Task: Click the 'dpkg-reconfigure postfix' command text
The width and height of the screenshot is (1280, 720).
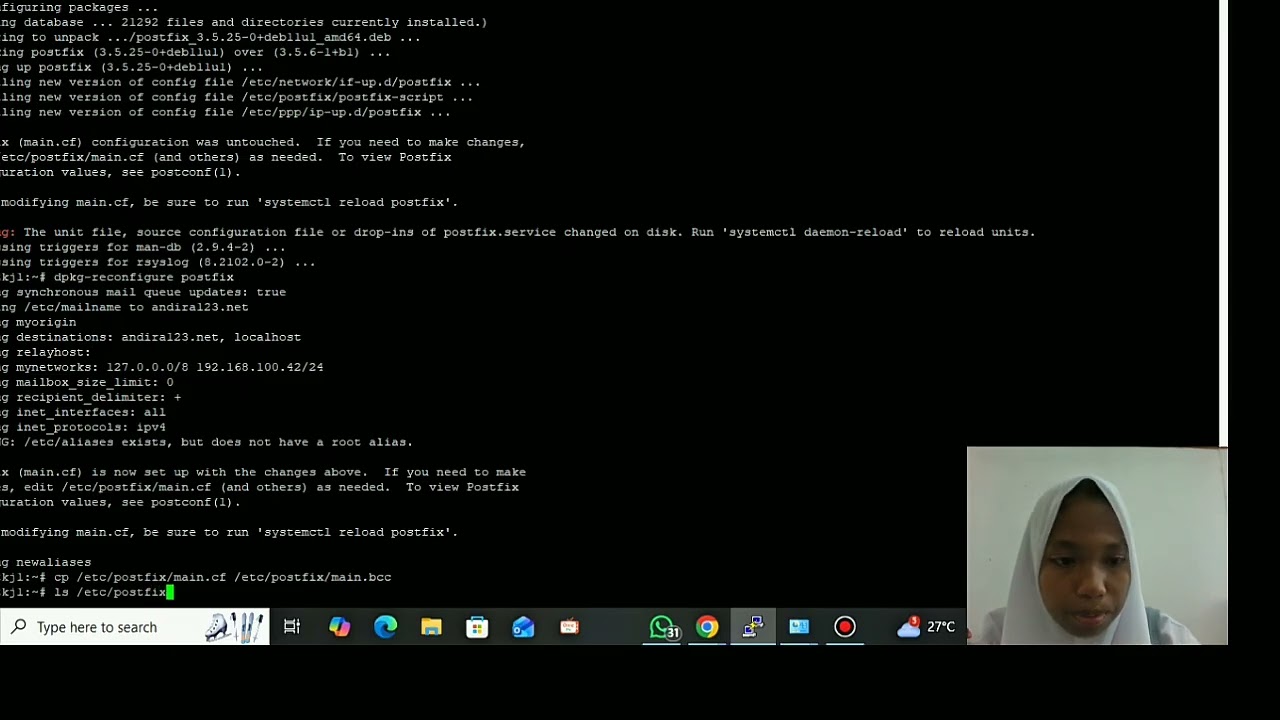Action: pyautogui.click(x=143, y=277)
